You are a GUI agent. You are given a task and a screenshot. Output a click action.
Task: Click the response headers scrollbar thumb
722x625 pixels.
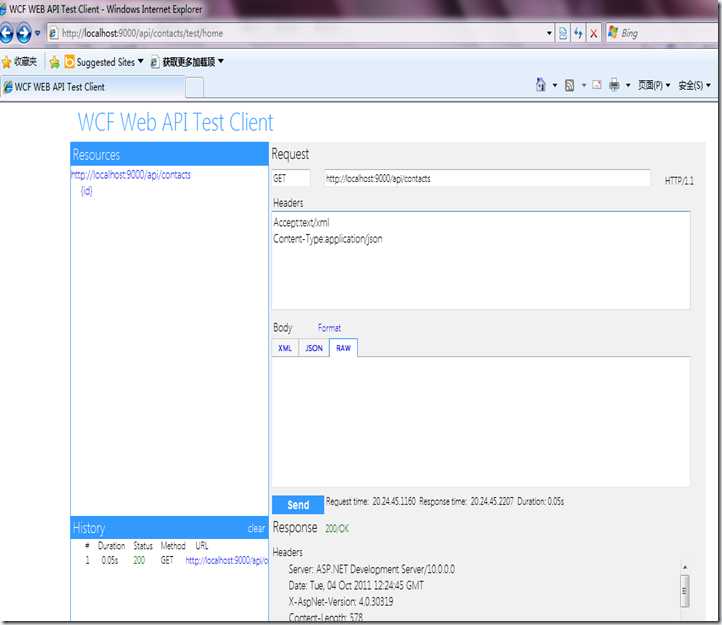click(685, 591)
